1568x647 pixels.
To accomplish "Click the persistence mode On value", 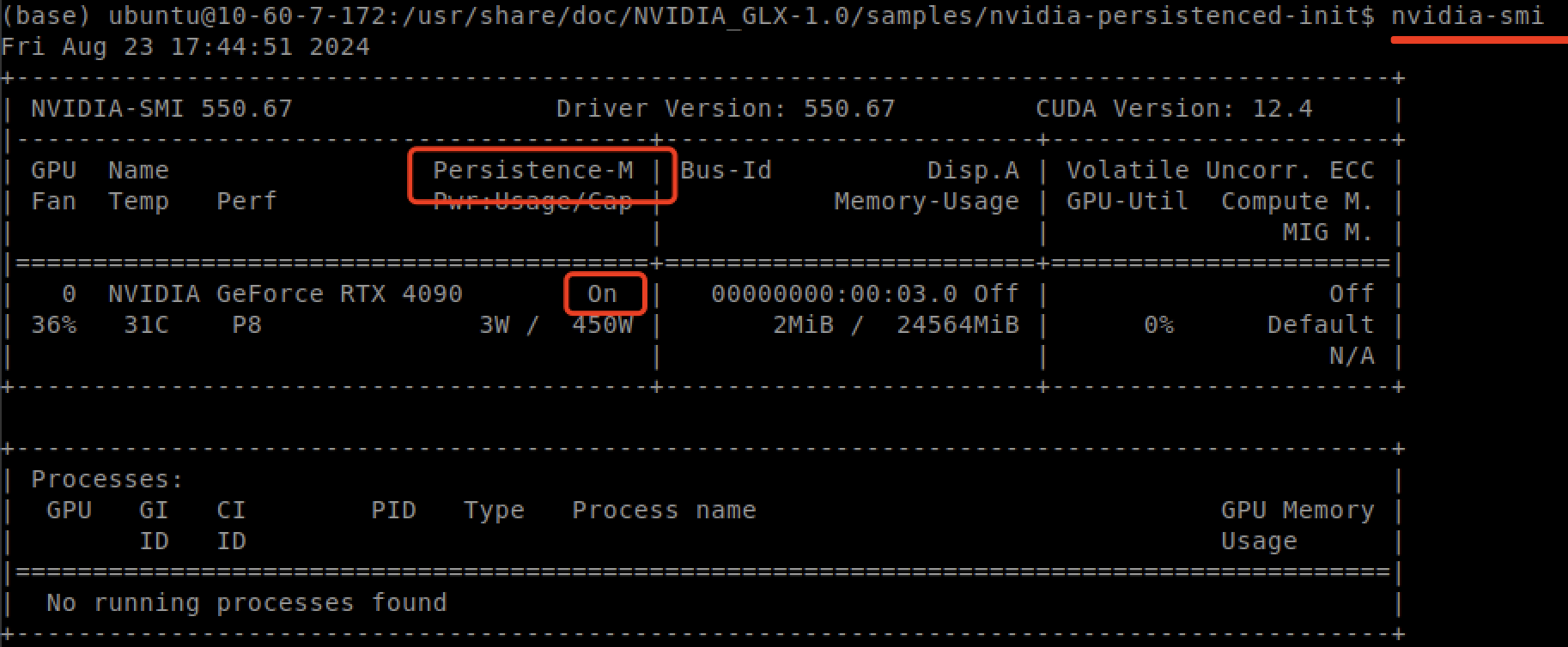I will [x=602, y=294].
